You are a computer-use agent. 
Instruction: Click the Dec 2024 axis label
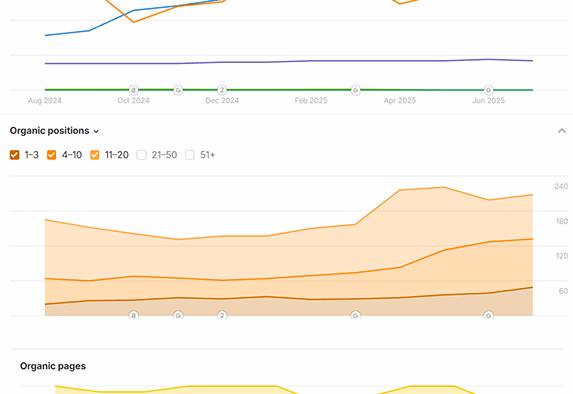[222, 101]
